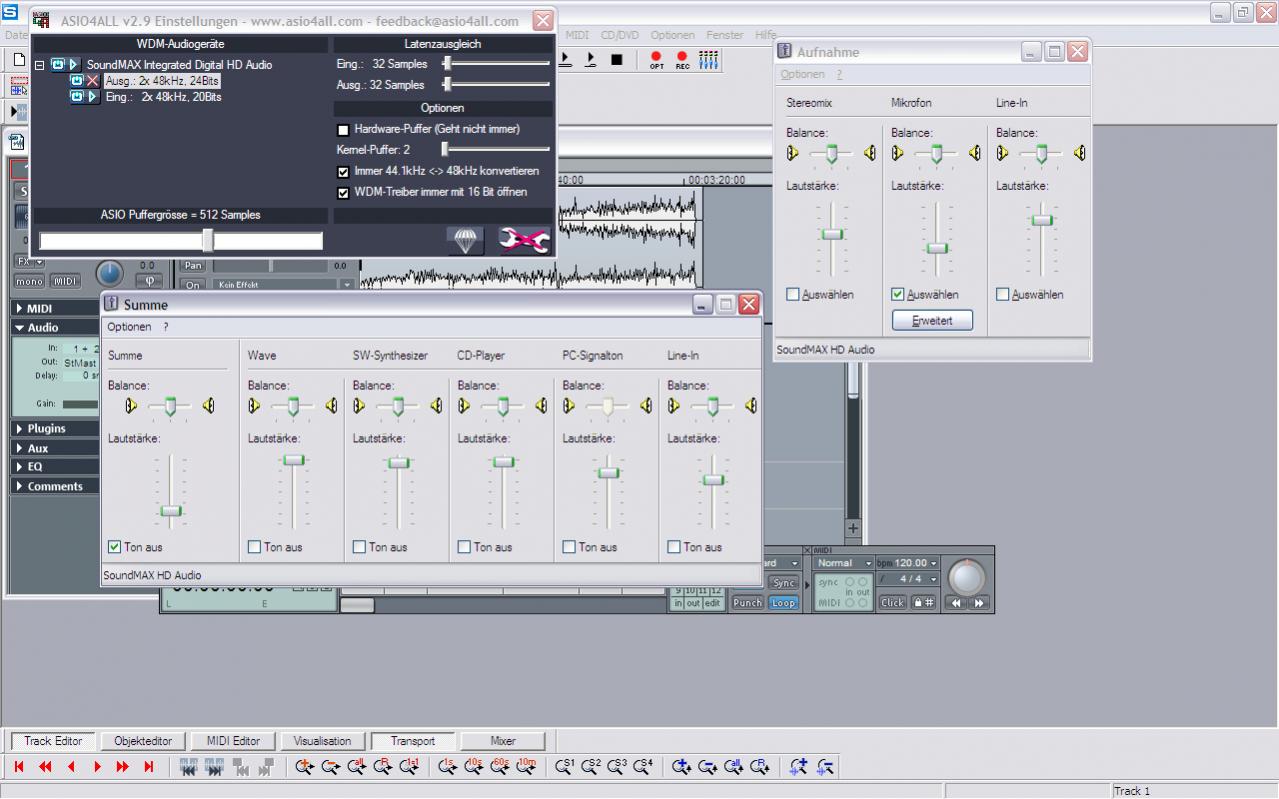
Task: Click the Click metronome button
Action: (x=892, y=603)
